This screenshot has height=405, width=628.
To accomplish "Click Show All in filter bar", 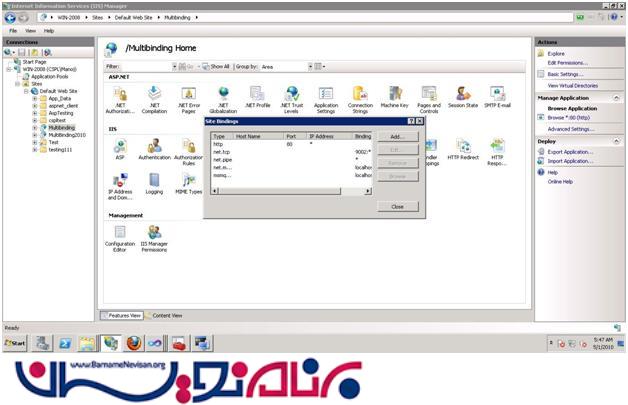I will click(x=216, y=67).
